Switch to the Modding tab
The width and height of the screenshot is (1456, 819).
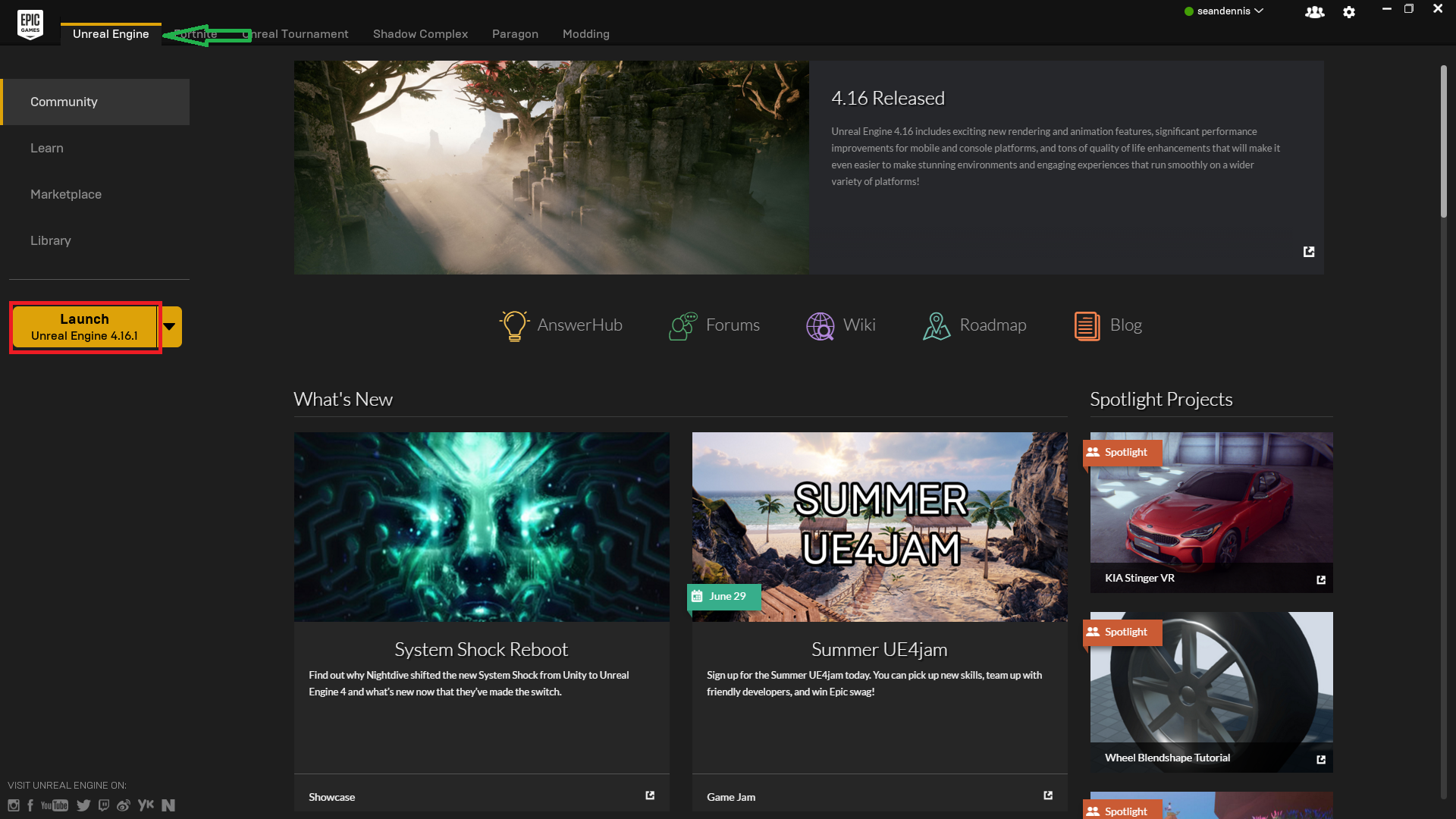[585, 34]
